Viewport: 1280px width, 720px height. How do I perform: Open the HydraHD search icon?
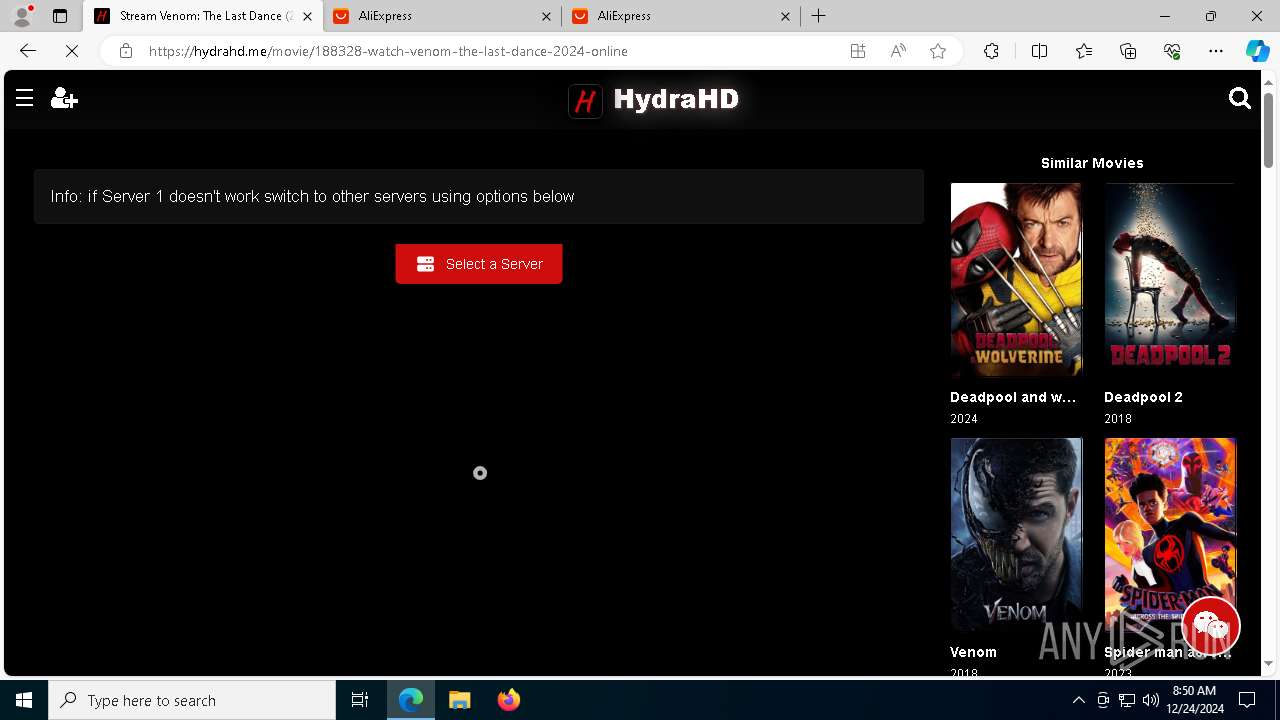1239,98
